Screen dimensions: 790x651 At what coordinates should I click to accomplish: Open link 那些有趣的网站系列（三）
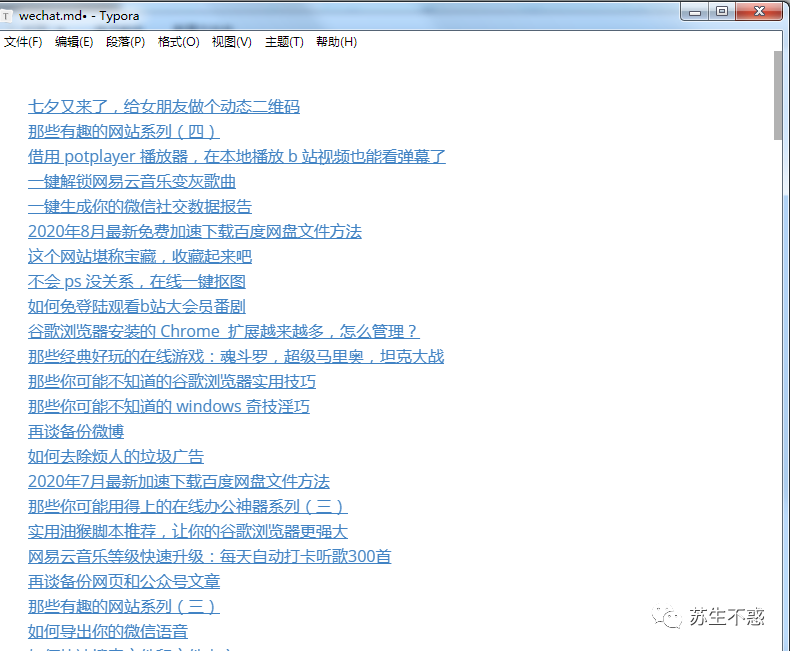coord(123,606)
